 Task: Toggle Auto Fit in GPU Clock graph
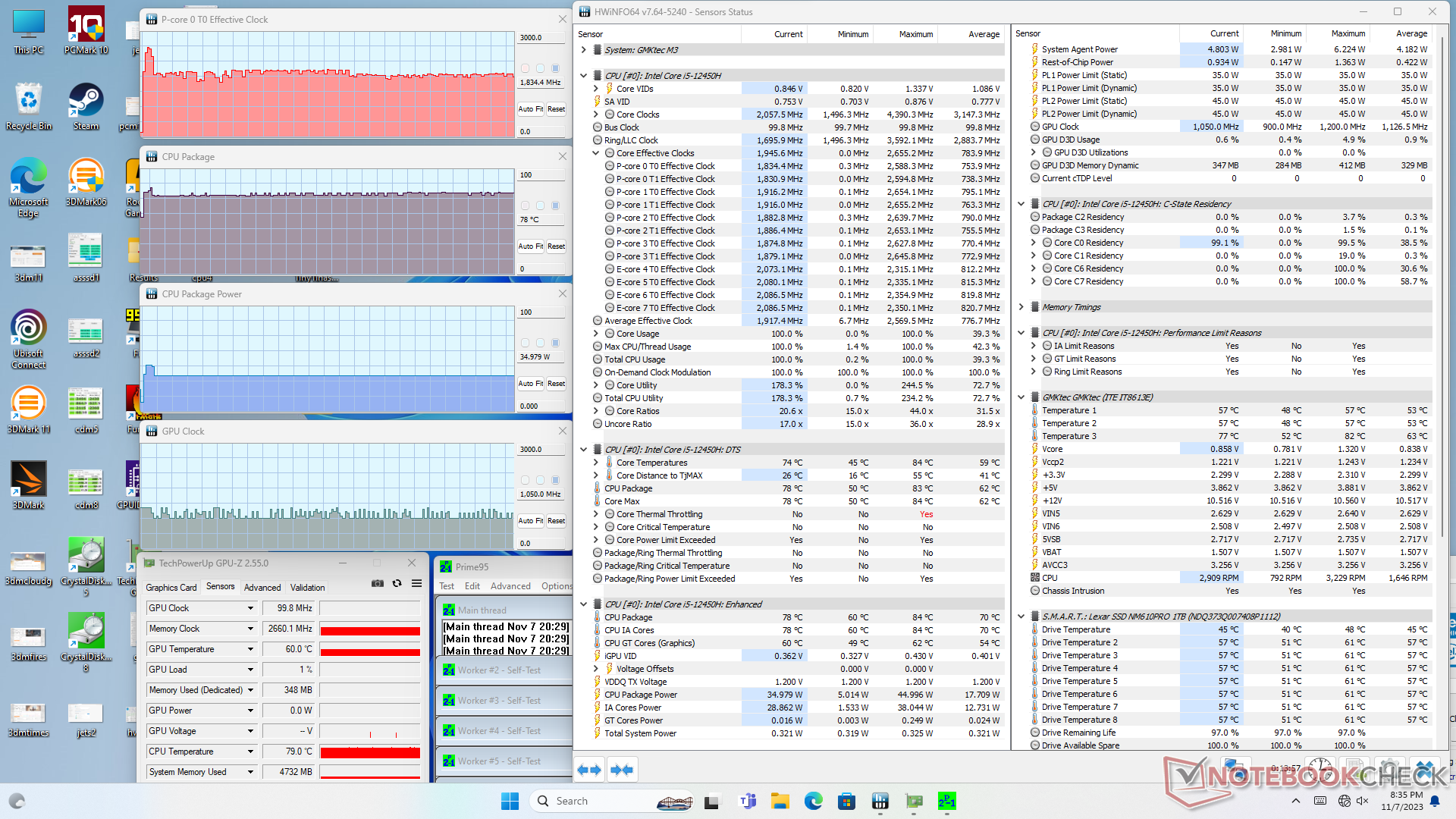530,521
